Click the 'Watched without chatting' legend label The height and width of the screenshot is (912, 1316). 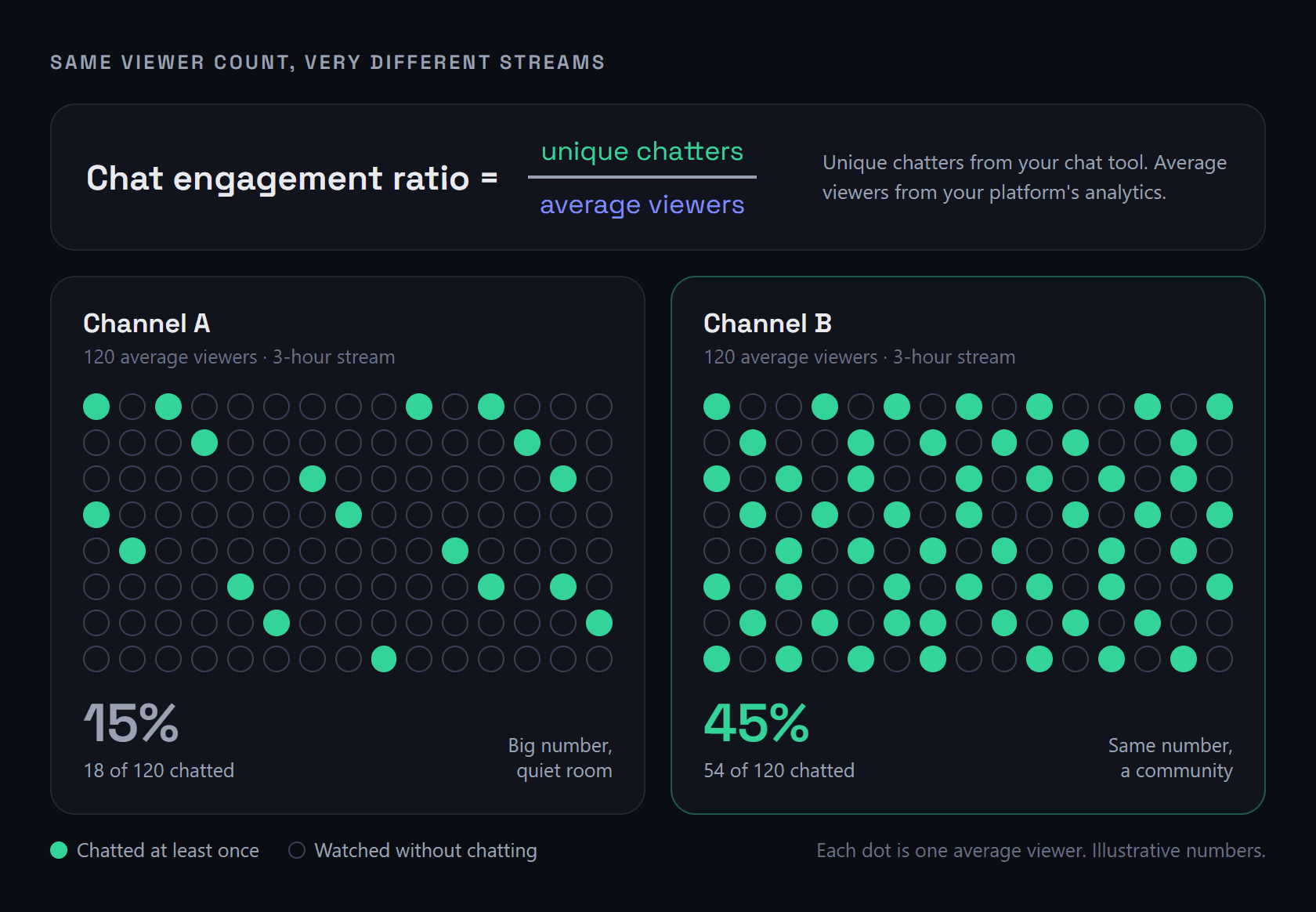(x=425, y=851)
